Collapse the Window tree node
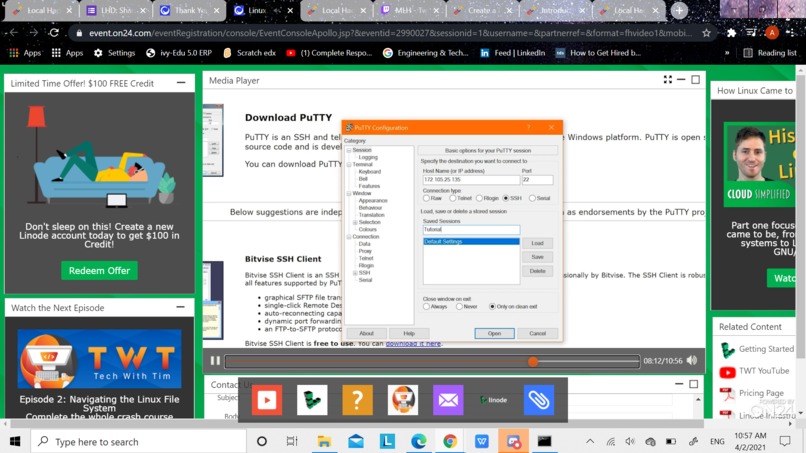The height and width of the screenshot is (453, 806). pos(349,193)
